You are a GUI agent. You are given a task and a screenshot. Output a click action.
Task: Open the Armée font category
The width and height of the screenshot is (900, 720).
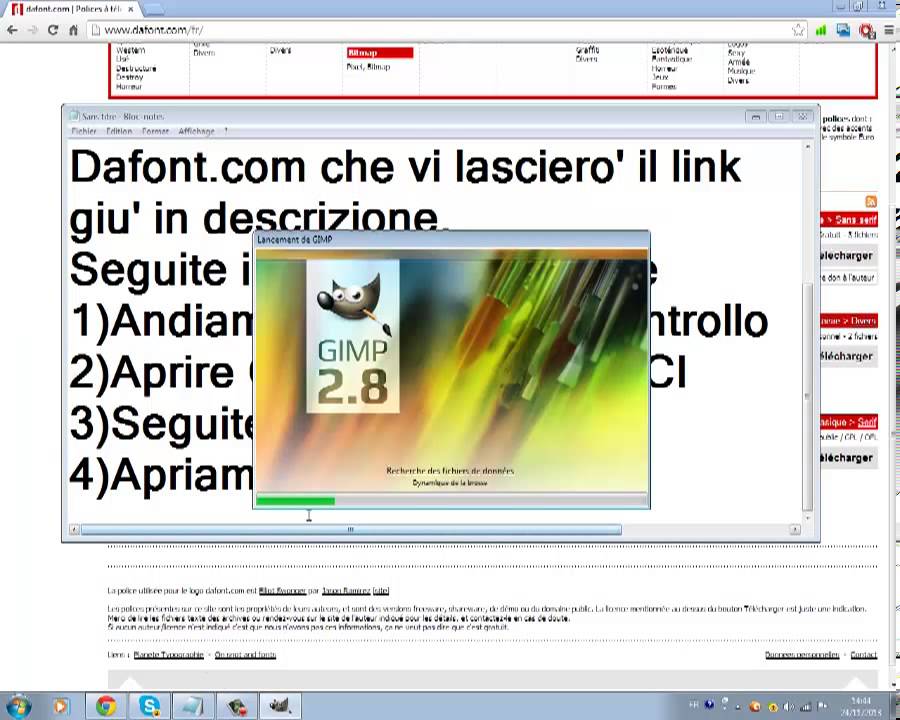[x=738, y=62]
